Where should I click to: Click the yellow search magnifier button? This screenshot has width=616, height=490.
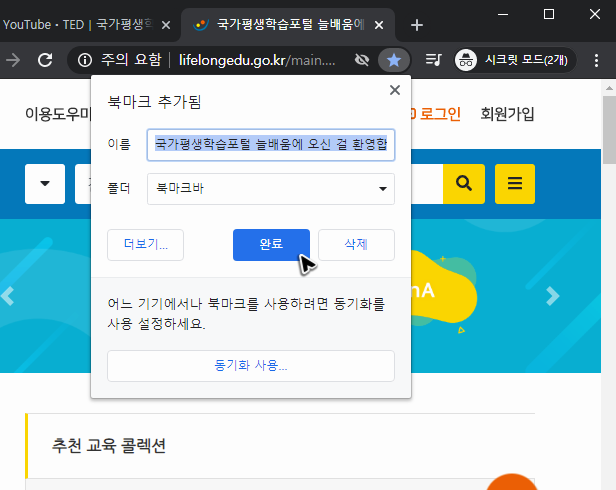tap(464, 184)
